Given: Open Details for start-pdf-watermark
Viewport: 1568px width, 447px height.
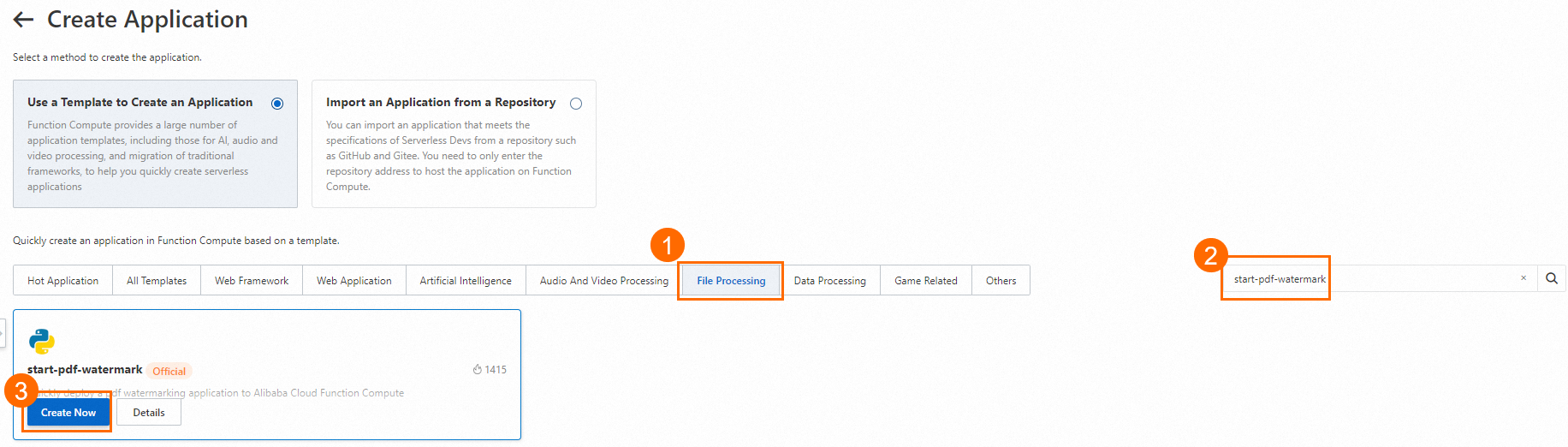Looking at the screenshot, I should [149, 413].
